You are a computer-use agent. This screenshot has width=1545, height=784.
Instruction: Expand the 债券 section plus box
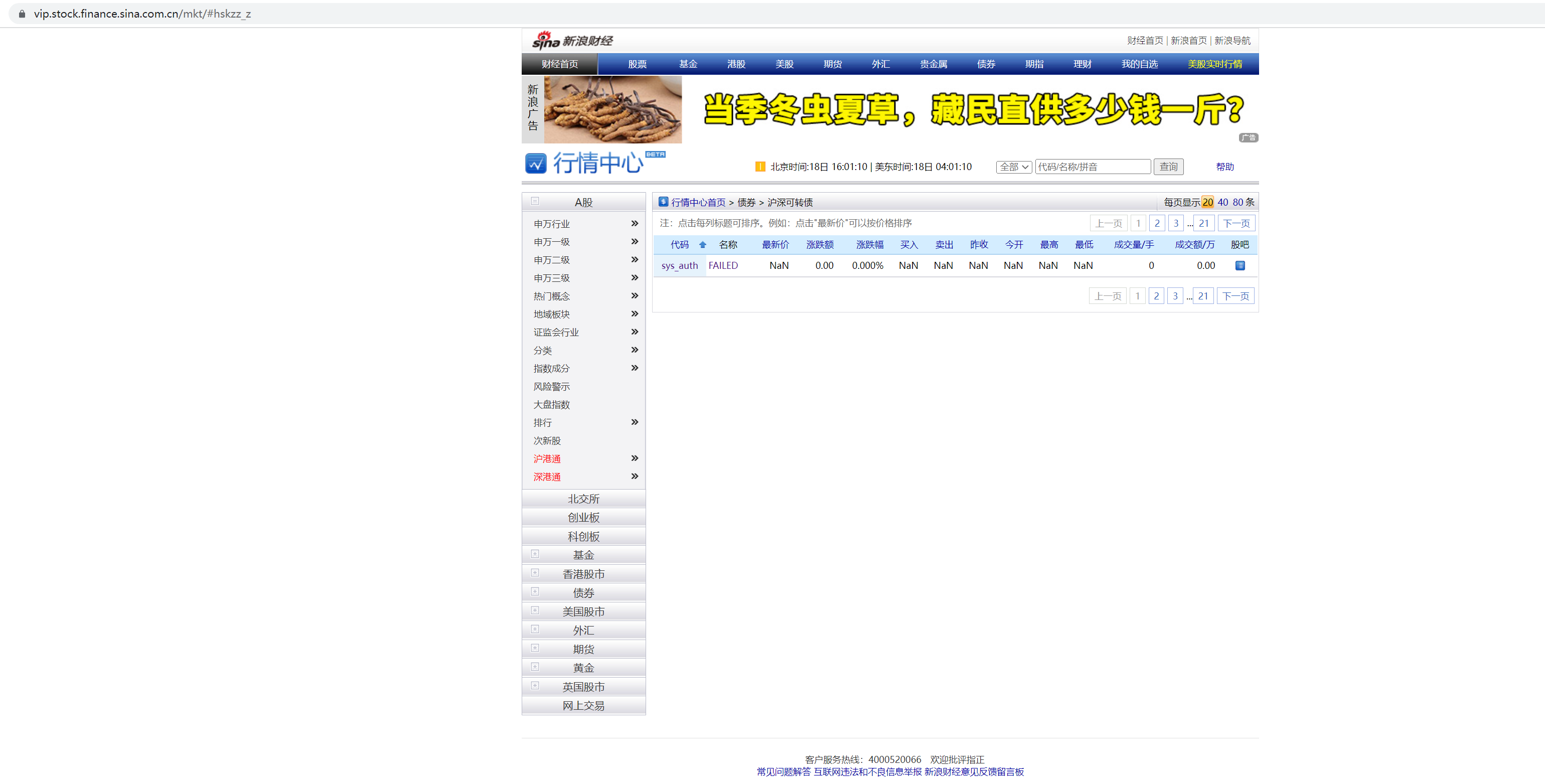pos(535,592)
